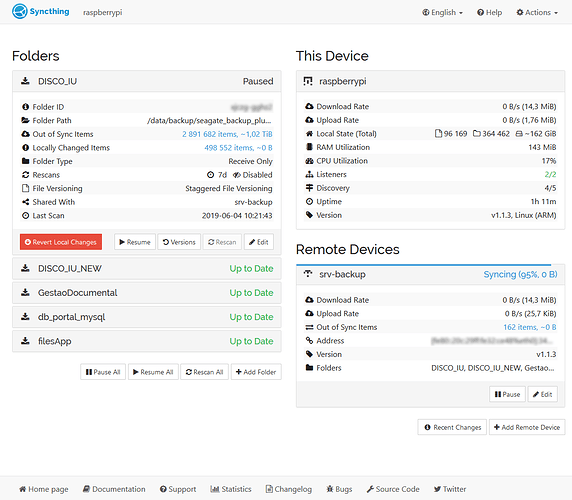This screenshot has width=572, height=500.
Task: Click srv-backup Folders folder icon
Action: pyautogui.click(x=309, y=367)
